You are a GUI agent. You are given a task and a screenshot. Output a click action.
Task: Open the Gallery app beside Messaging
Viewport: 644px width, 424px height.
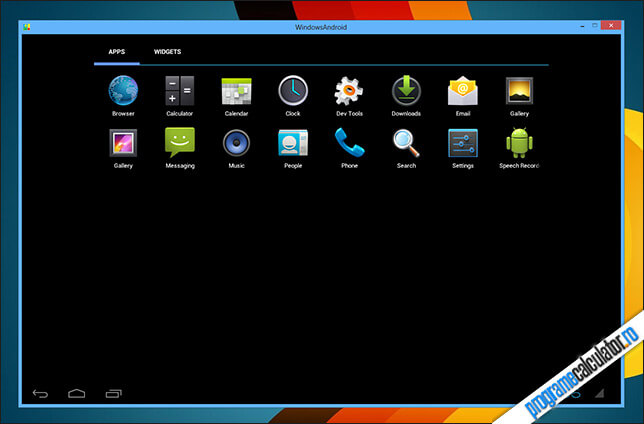click(x=123, y=148)
